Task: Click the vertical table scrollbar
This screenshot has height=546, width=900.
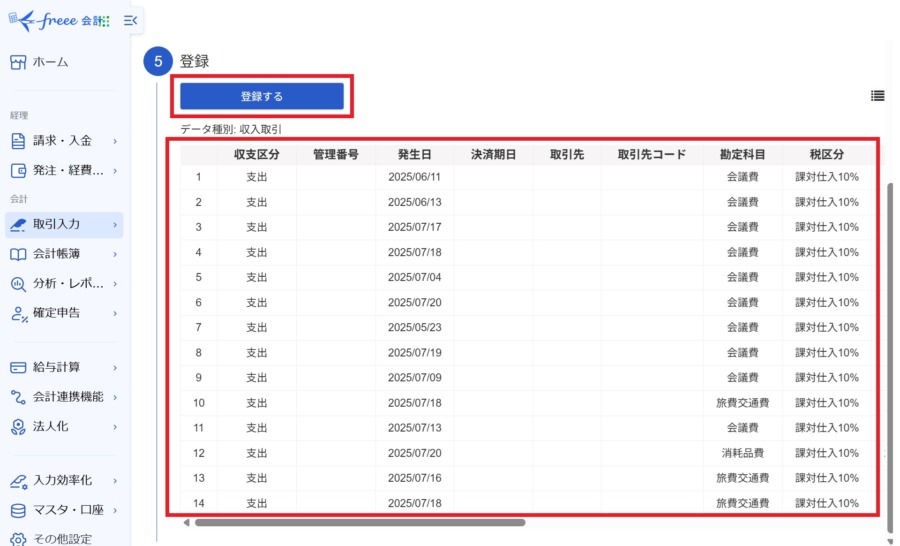Action: (890, 357)
